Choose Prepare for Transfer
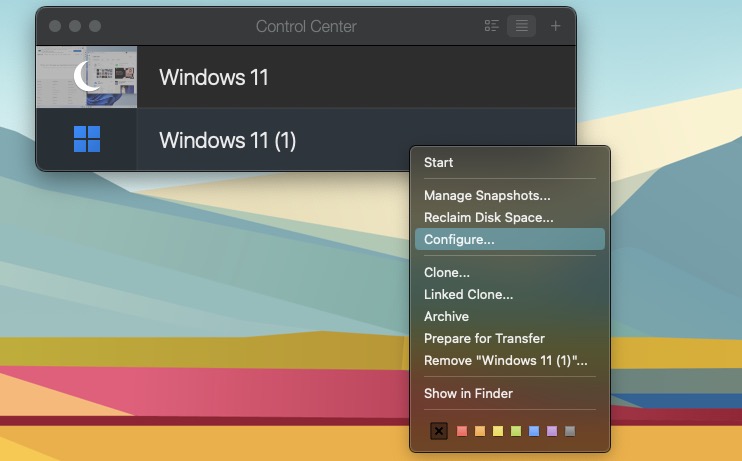Viewport: 742px width, 461px height. (510, 338)
